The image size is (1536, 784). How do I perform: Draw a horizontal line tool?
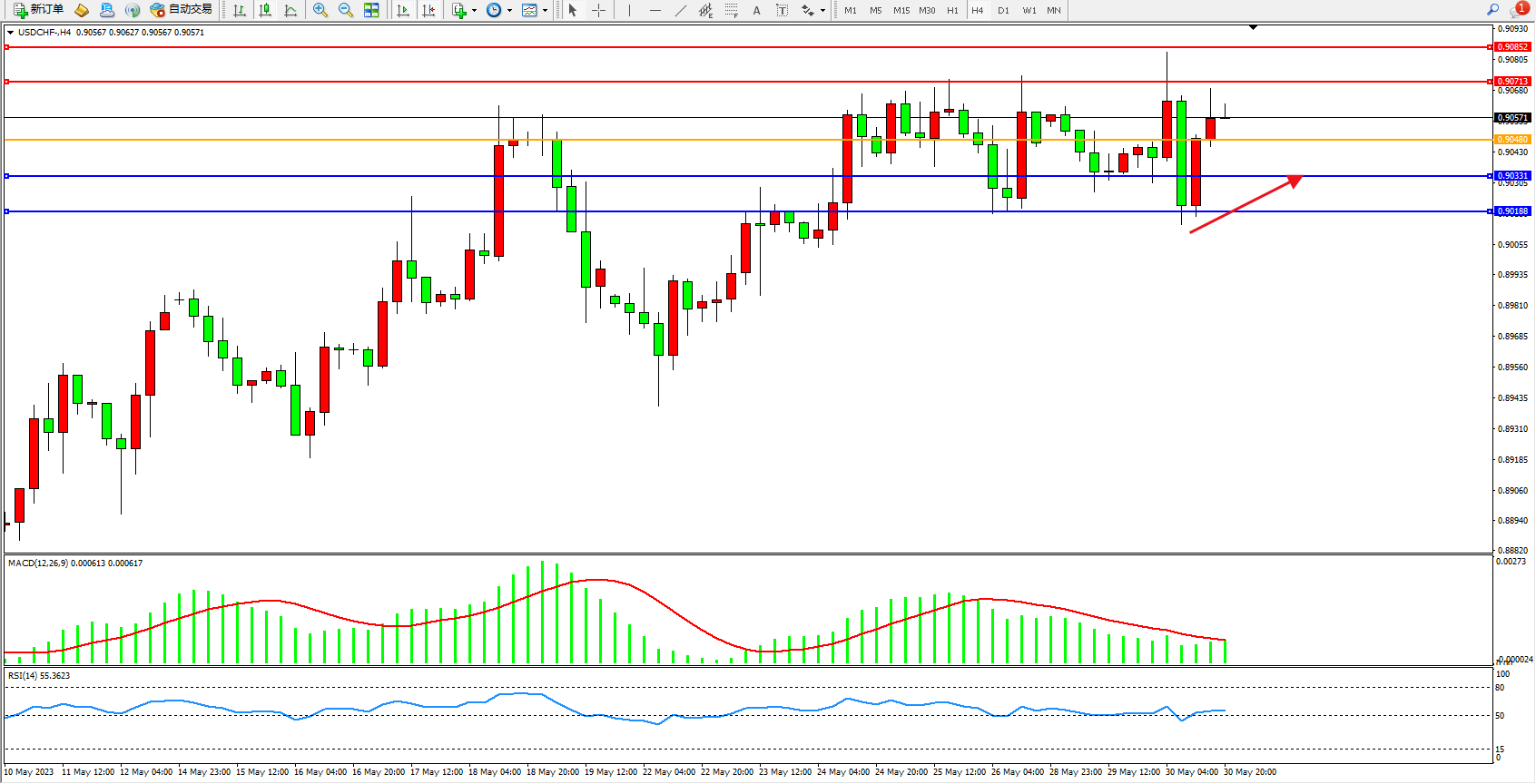point(655,10)
